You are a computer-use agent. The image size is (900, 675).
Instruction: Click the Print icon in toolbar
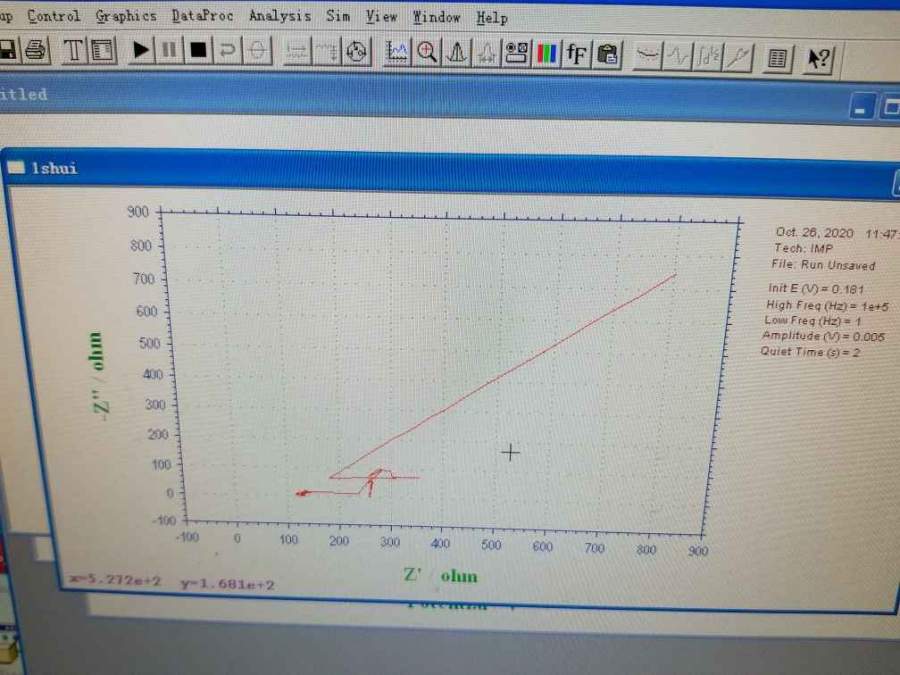coord(35,50)
